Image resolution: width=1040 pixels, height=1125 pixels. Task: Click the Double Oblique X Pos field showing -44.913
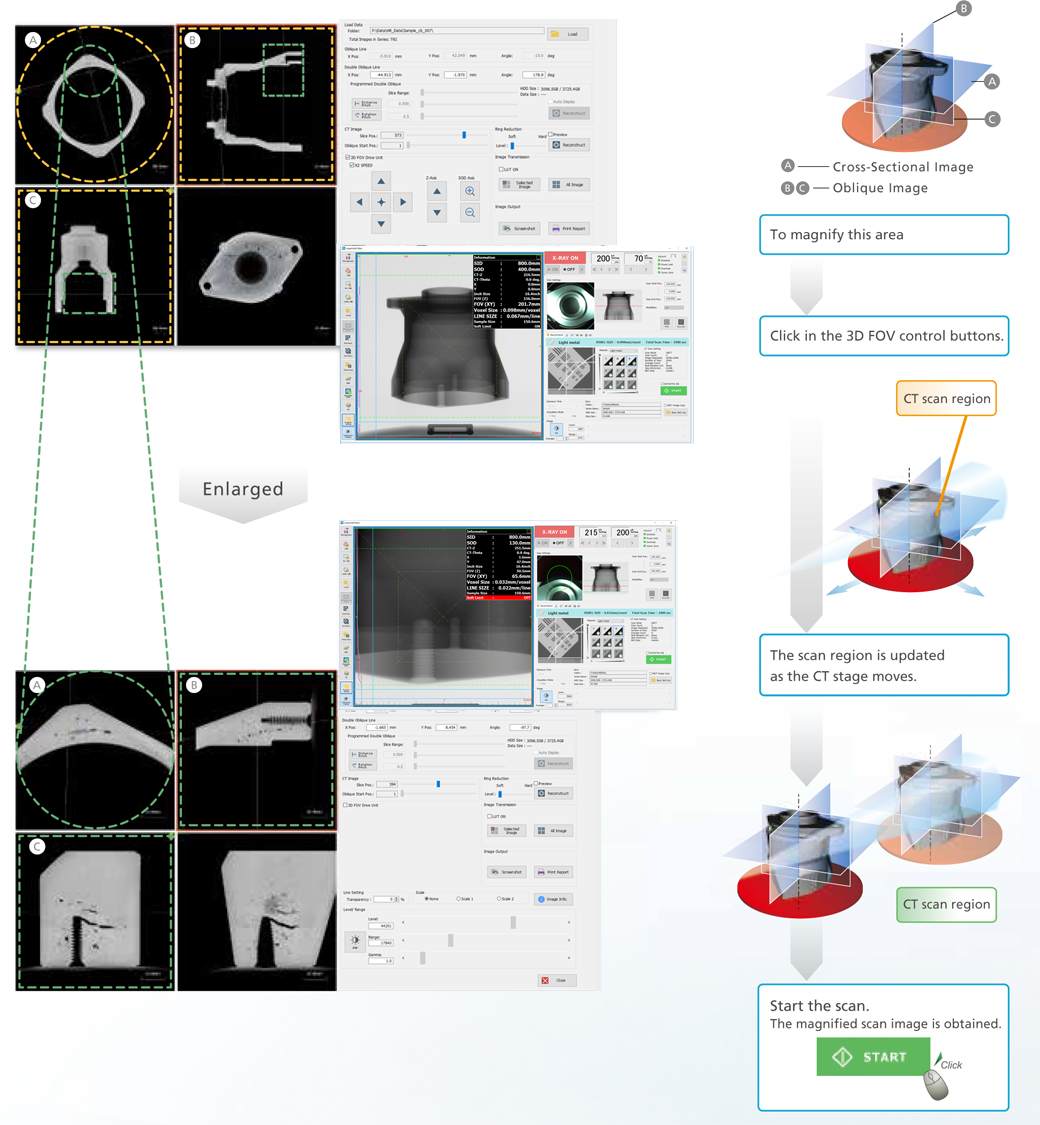pos(382,75)
